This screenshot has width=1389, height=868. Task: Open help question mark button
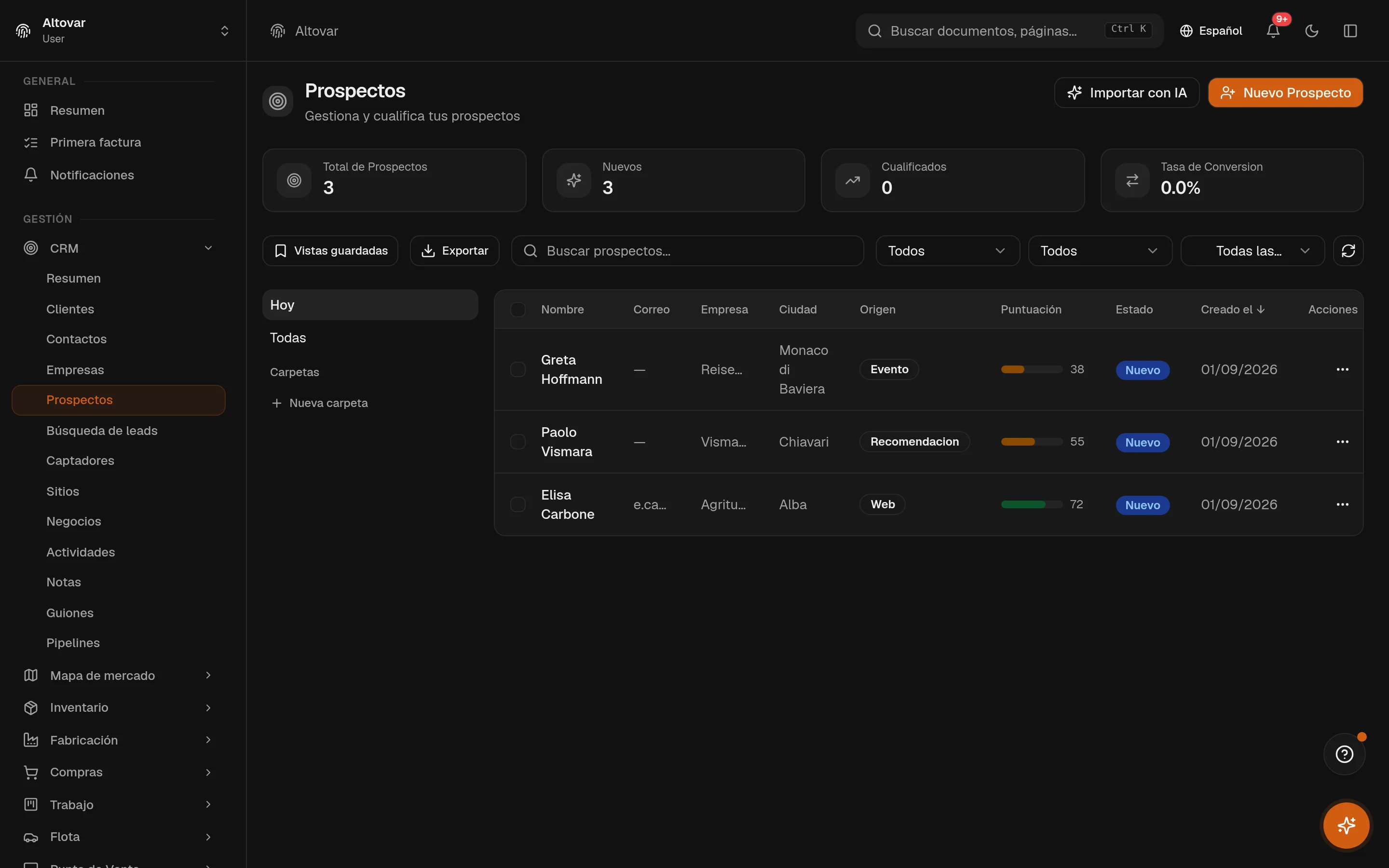(1344, 754)
